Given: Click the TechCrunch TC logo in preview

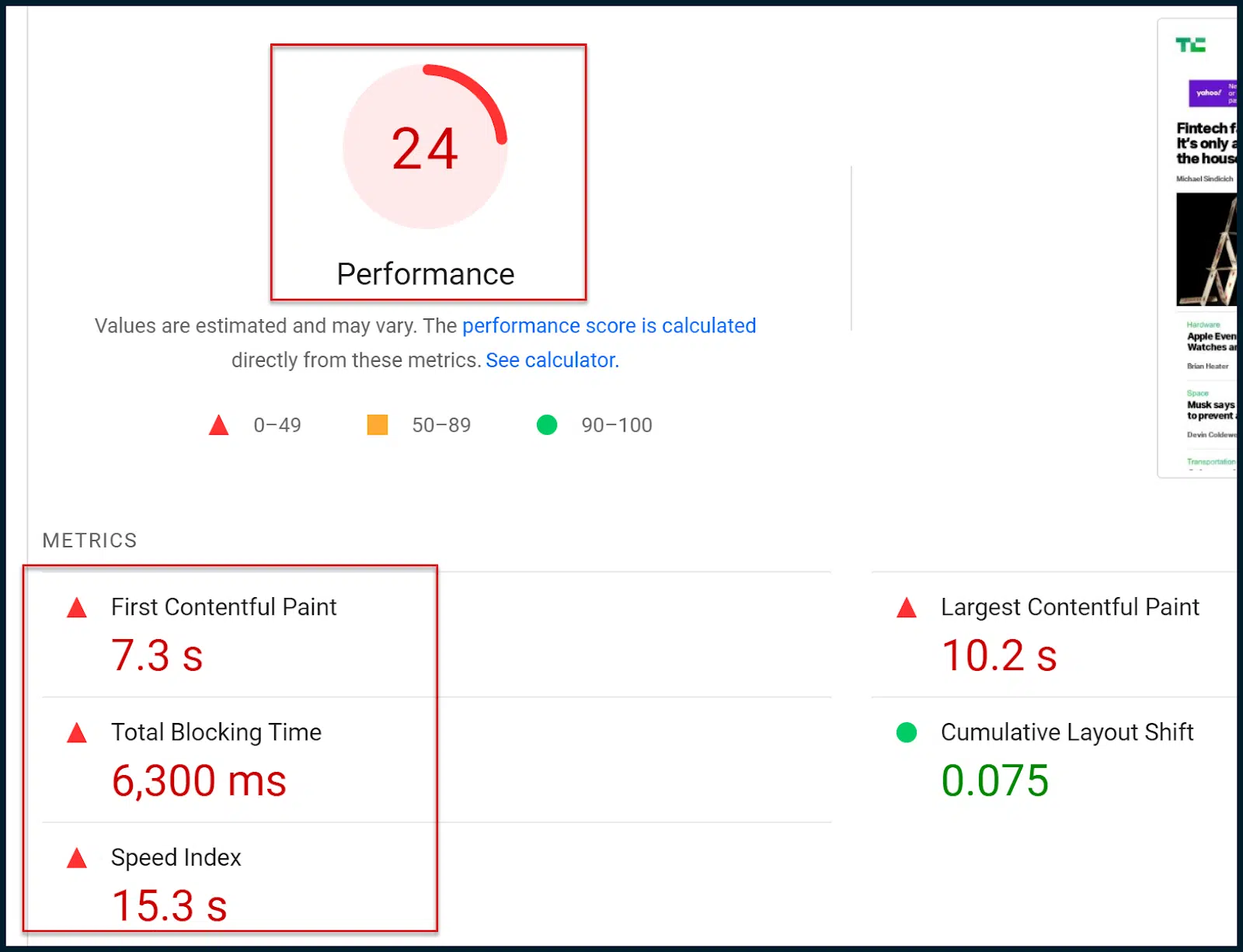Looking at the screenshot, I should click(1190, 45).
